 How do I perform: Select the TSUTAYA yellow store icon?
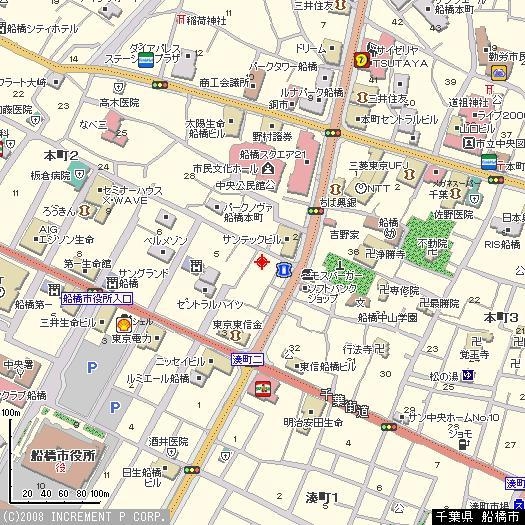[362, 60]
